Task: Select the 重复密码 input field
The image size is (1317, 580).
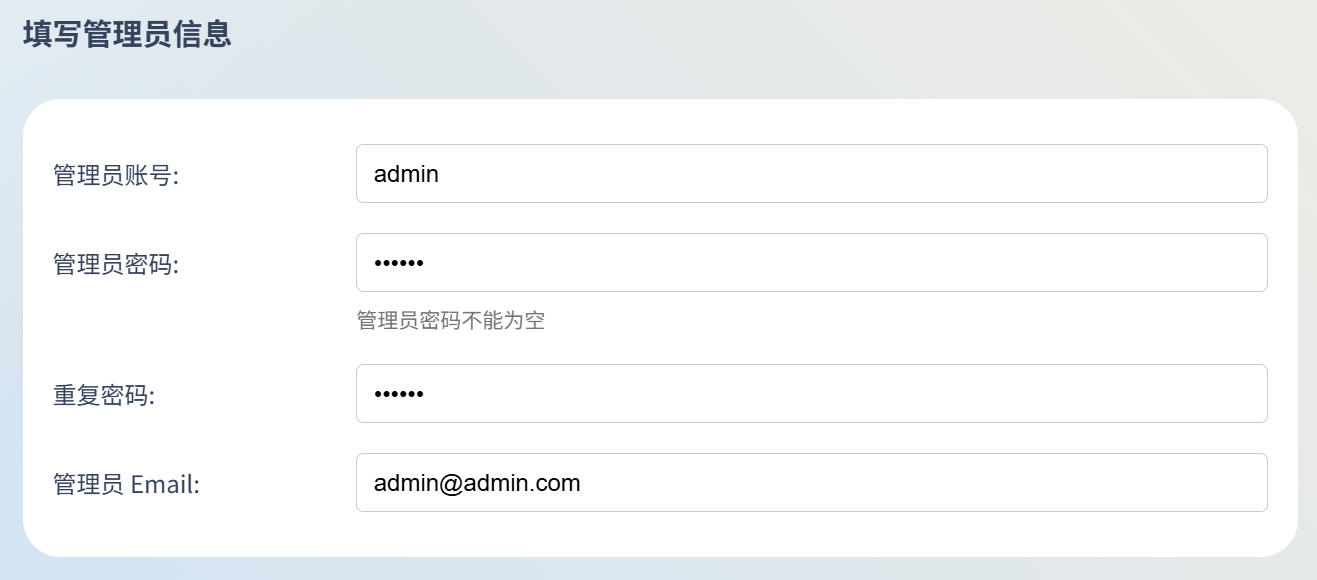Action: [x=812, y=394]
